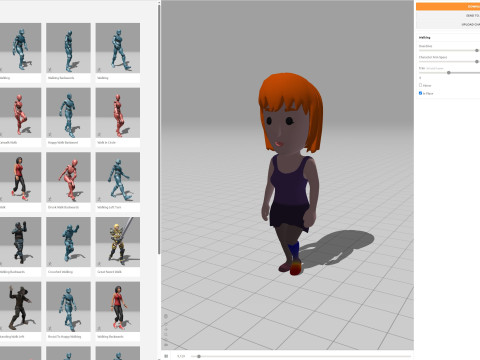This screenshot has height=360, width=480.
Task: Select the Walking Left Turn animation thumbnail
Action: [118, 177]
